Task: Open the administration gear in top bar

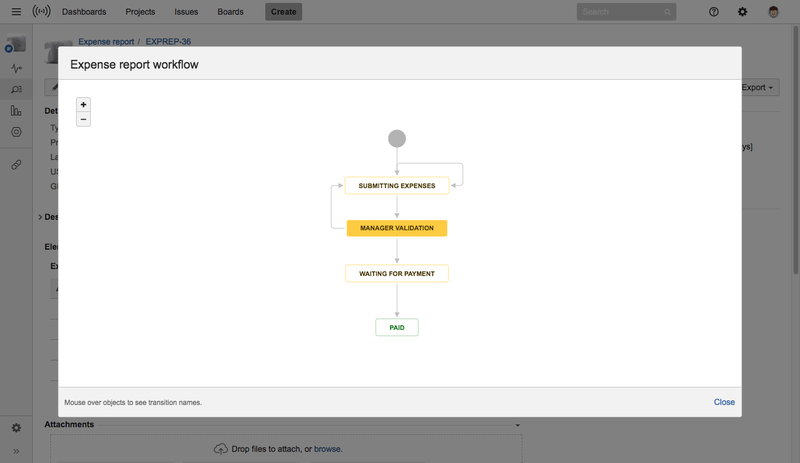Action: pos(742,12)
